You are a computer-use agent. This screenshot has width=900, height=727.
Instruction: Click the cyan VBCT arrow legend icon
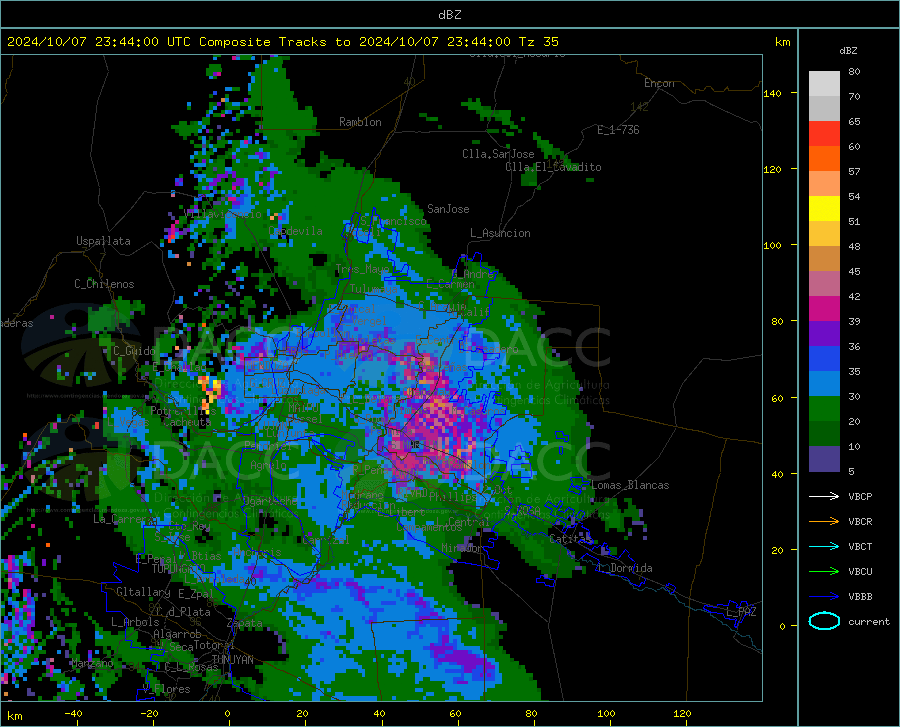click(824, 546)
